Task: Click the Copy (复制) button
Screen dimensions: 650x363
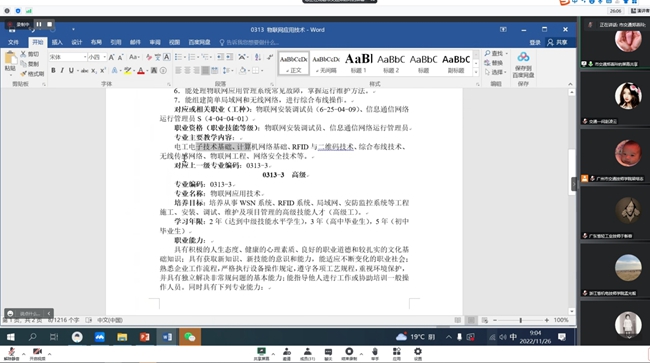Action: (30, 64)
